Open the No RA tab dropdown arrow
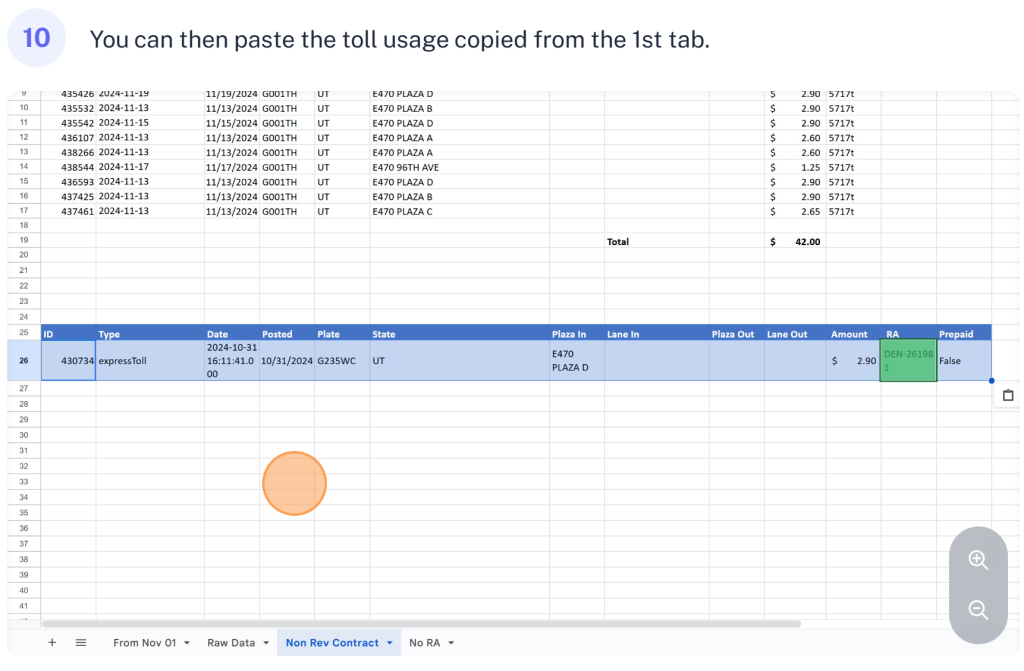 [451, 643]
